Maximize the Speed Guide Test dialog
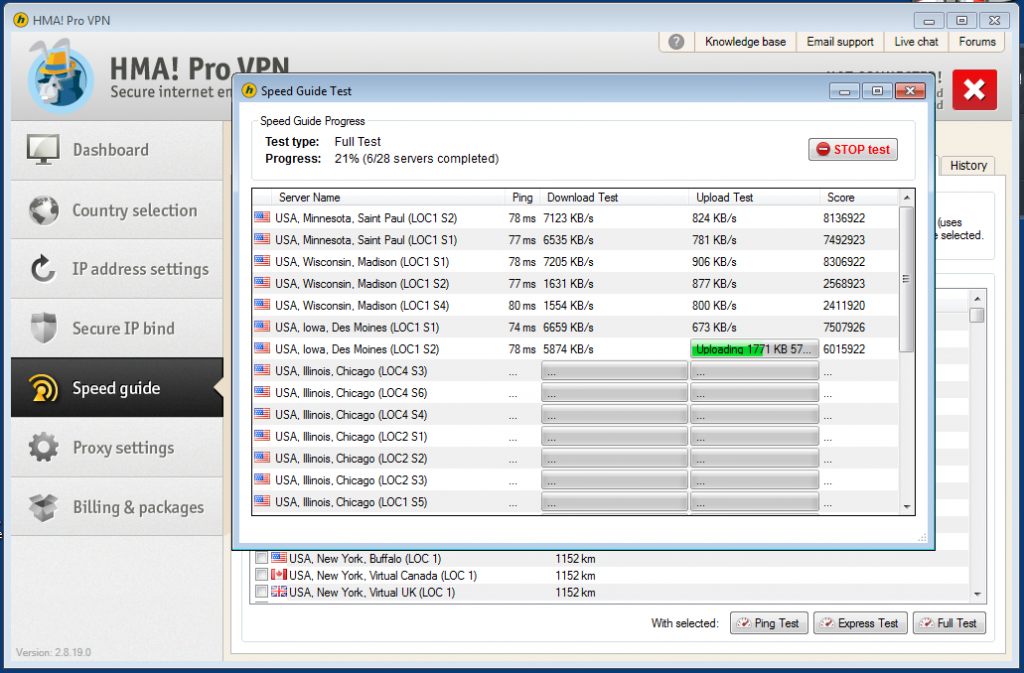The height and width of the screenshot is (673, 1024). [x=877, y=91]
